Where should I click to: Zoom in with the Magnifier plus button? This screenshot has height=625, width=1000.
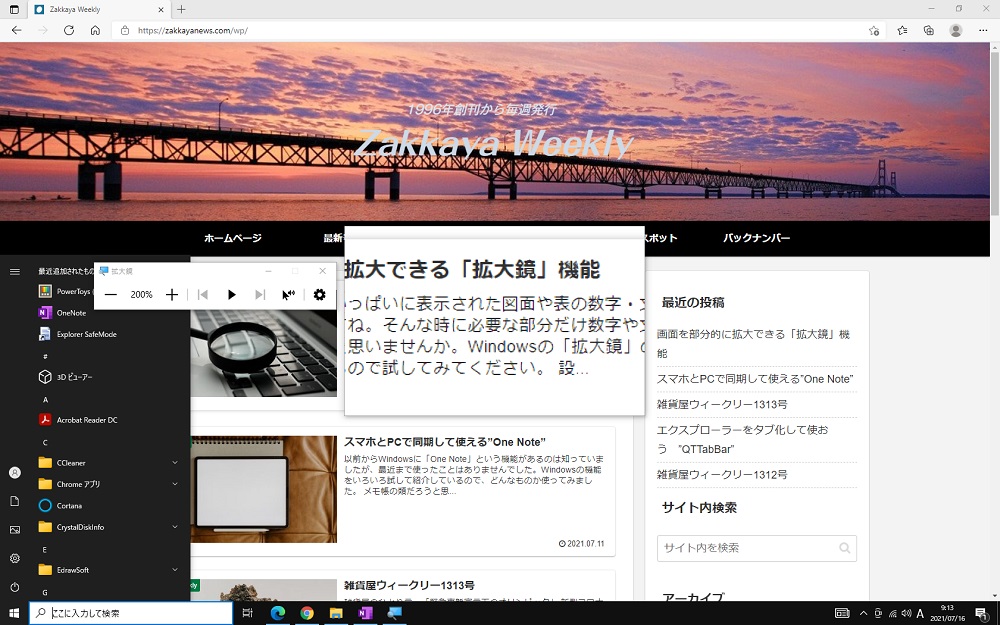[x=172, y=295]
